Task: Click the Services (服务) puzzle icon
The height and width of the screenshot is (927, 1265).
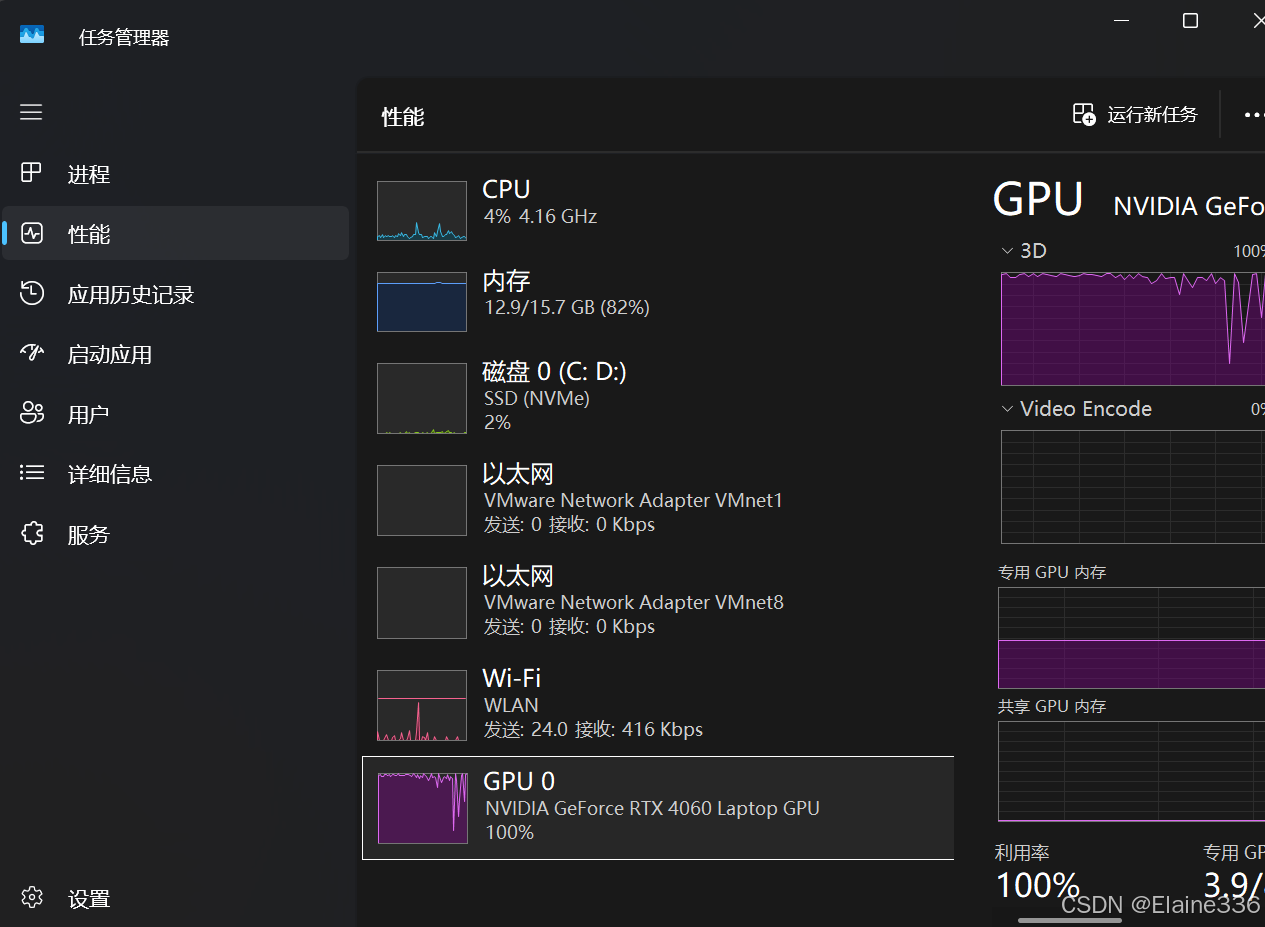Action: 32,533
